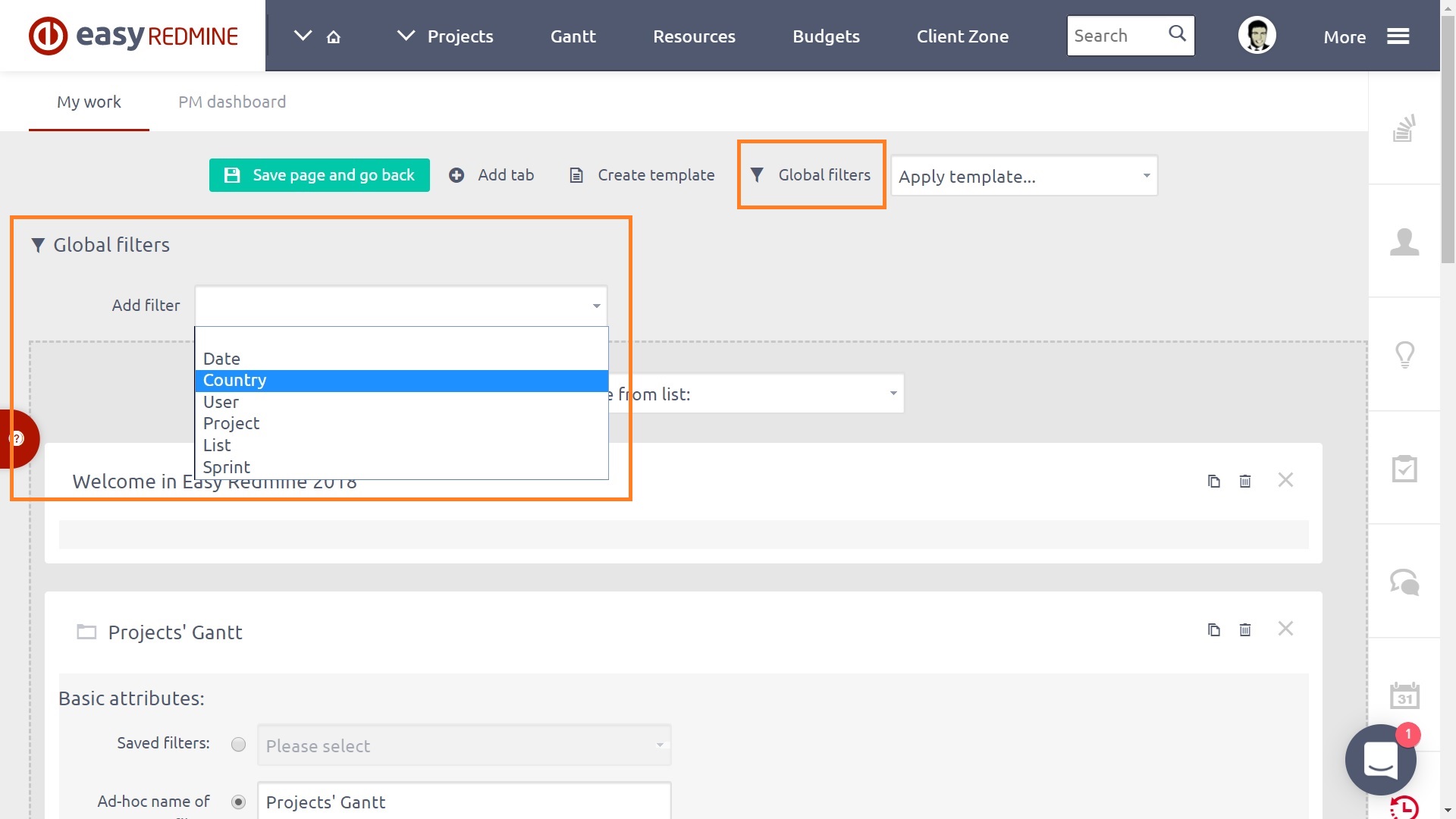Viewport: 1456px width, 819px height.
Task: Click the home icon in navbar
Action: click(334, 36)
